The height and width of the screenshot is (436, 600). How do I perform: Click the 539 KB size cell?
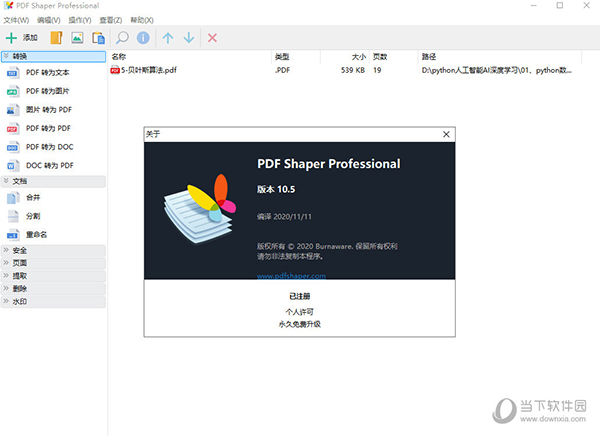point(353,70)
